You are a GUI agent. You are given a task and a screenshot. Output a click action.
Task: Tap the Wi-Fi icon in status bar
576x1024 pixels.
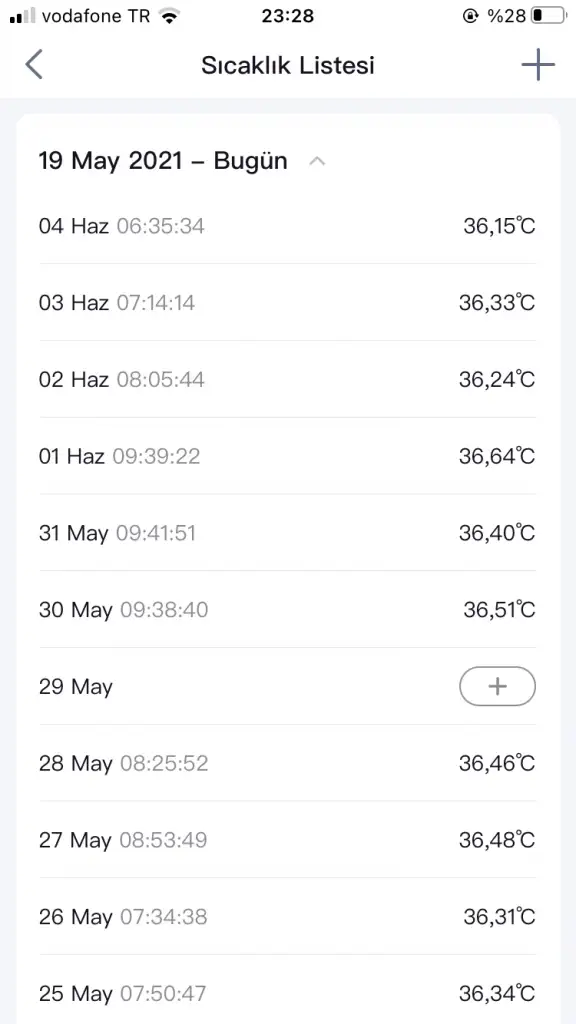(170, 16)
